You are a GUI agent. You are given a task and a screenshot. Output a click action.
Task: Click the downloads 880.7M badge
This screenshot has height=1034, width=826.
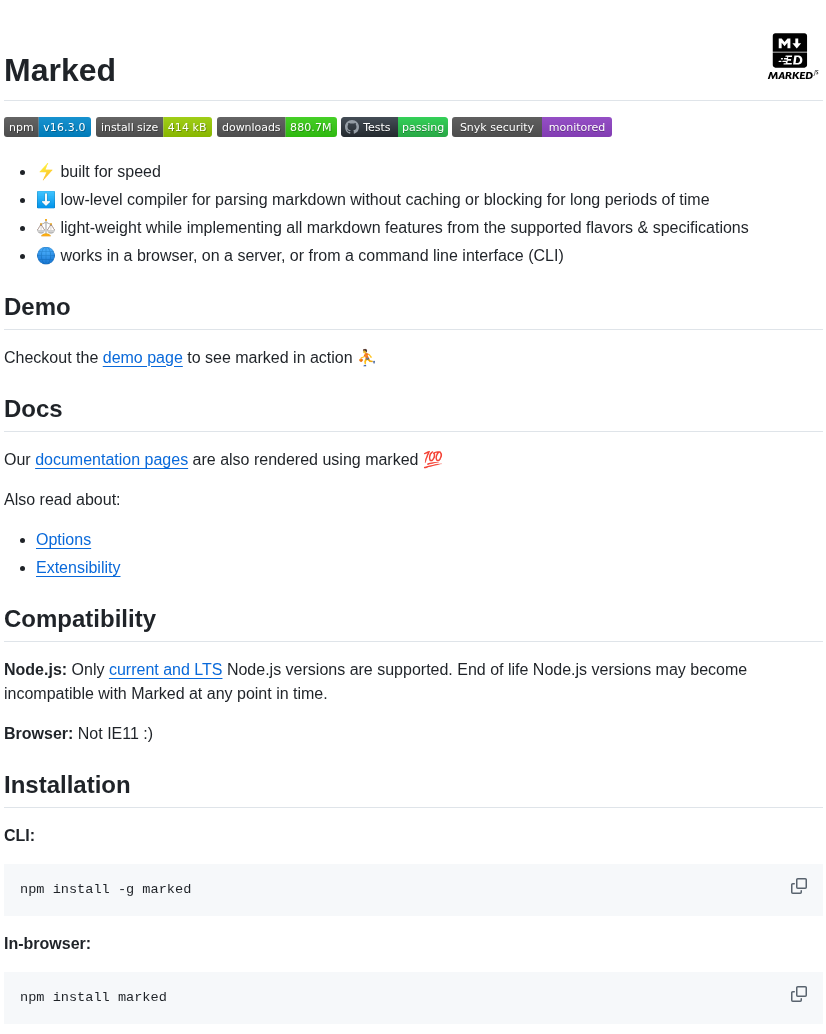click(277, 127)
